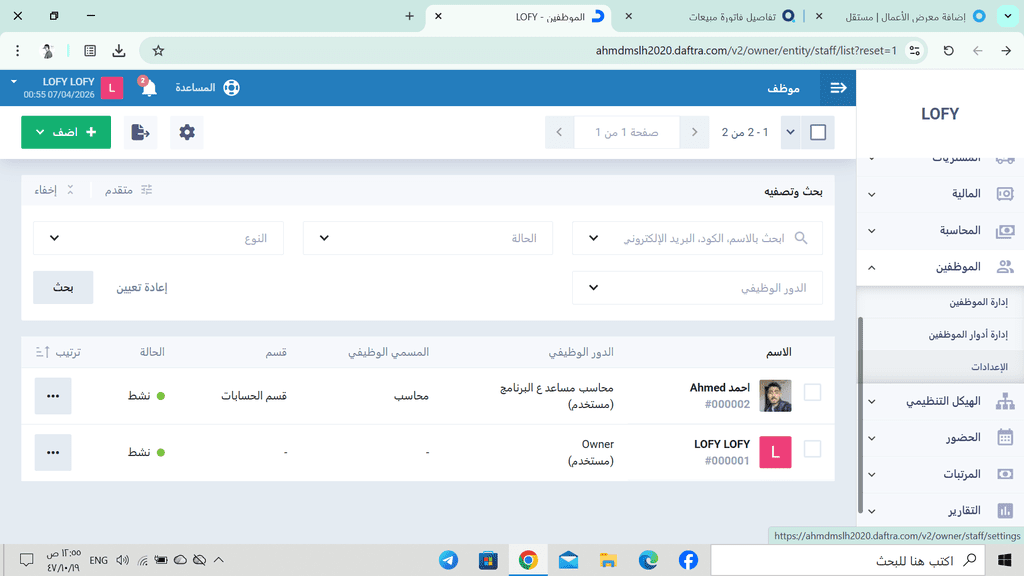Click the employees people icon in sidebar
Screen dimensions: 1024x576
point(1005,266)
